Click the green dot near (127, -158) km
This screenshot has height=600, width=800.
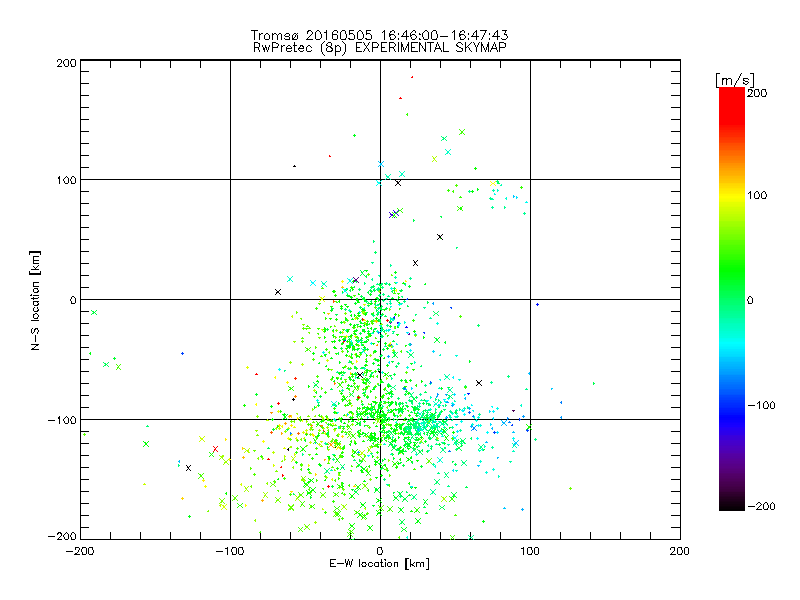point(570,488)
